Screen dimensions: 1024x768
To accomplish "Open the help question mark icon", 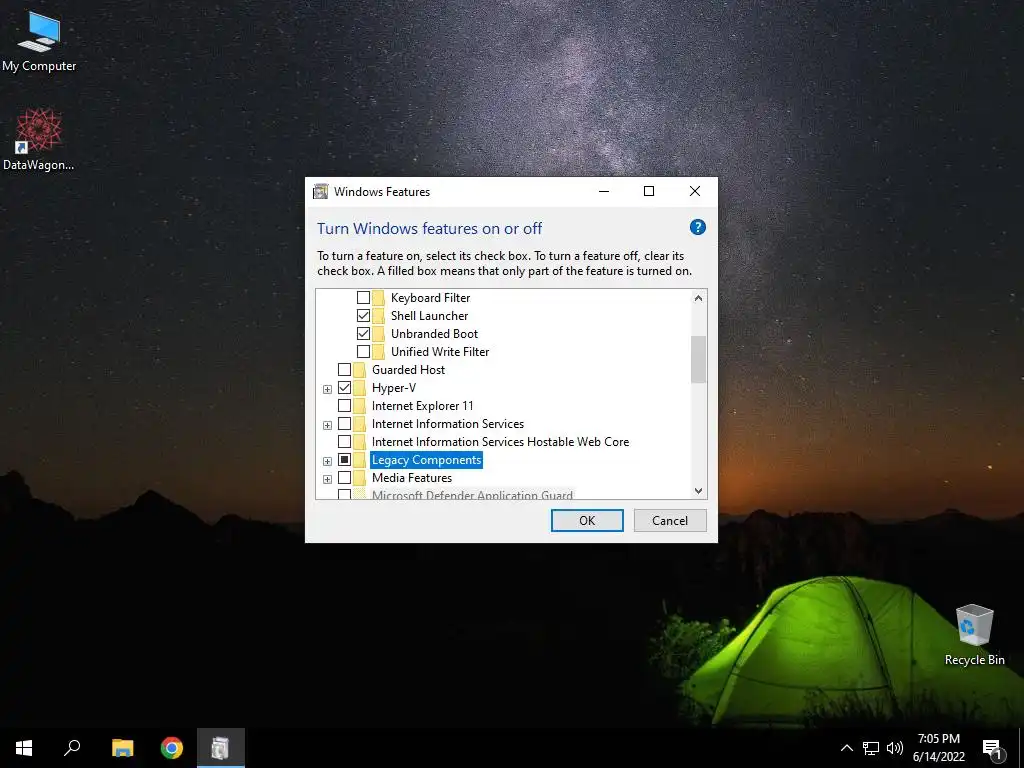I will click(697, 227).
